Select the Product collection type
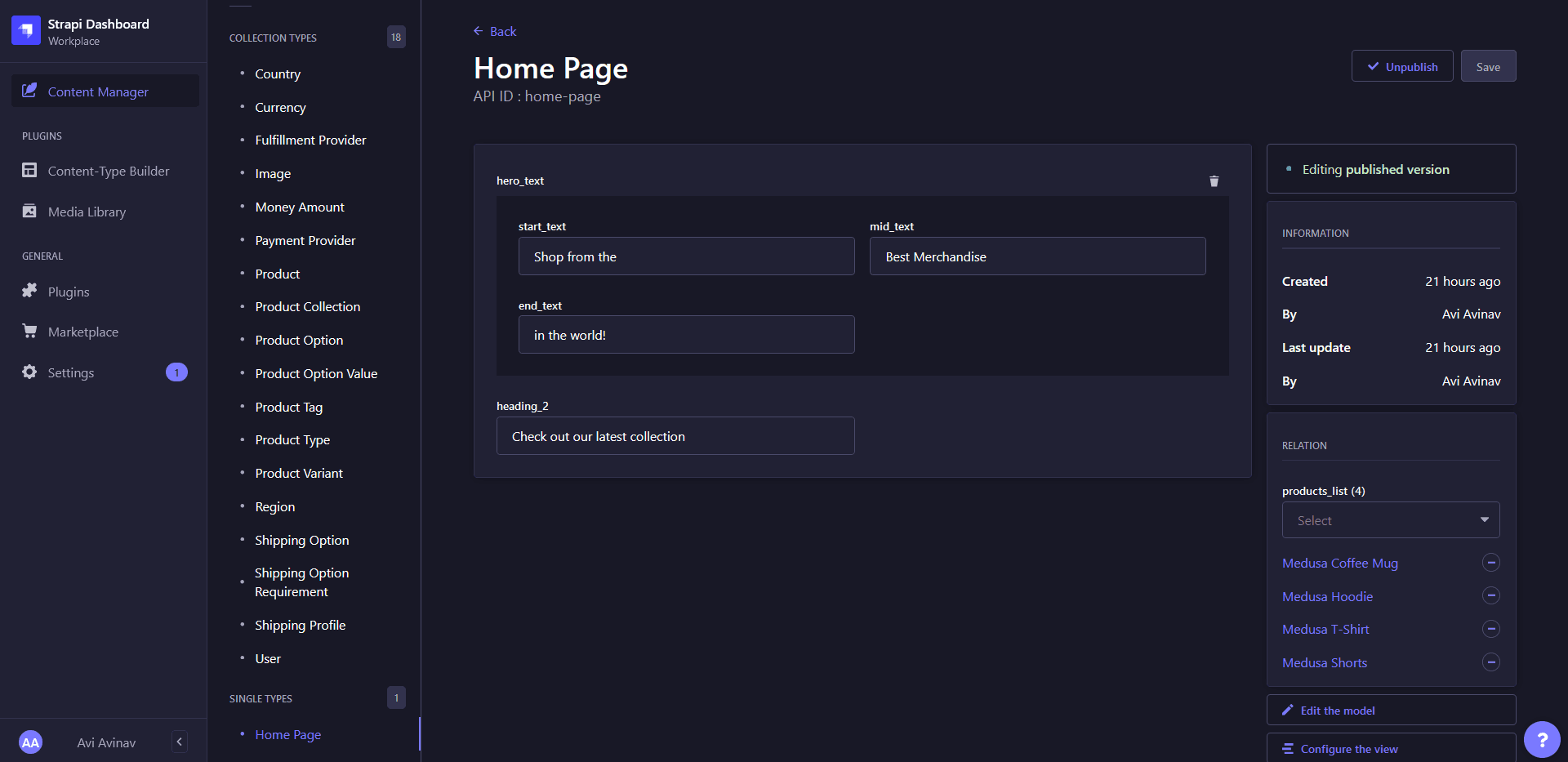Screen dimensions: 1568x762 click(x=277, y=274)
